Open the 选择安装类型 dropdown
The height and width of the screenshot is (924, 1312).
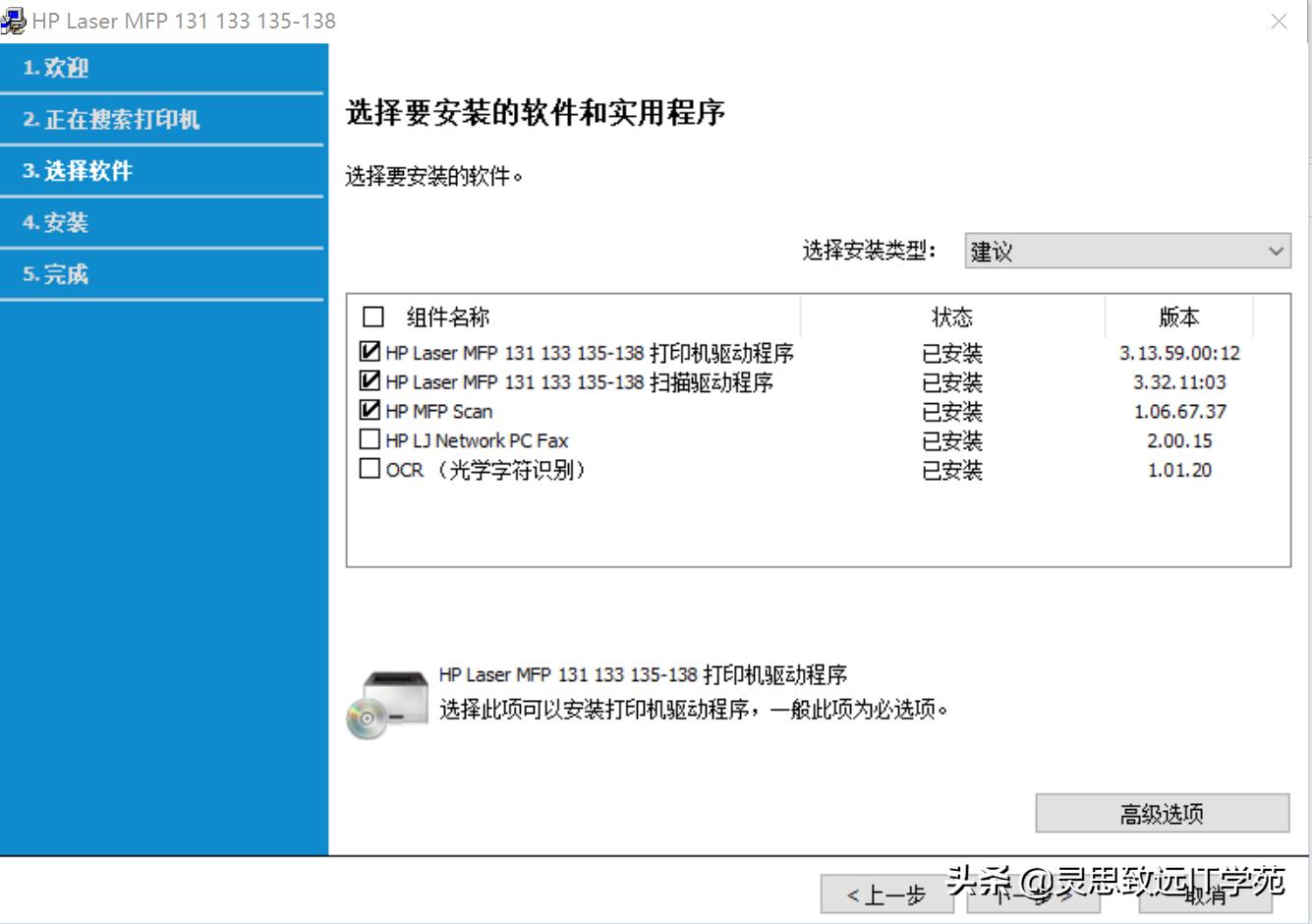(1125, 252)
